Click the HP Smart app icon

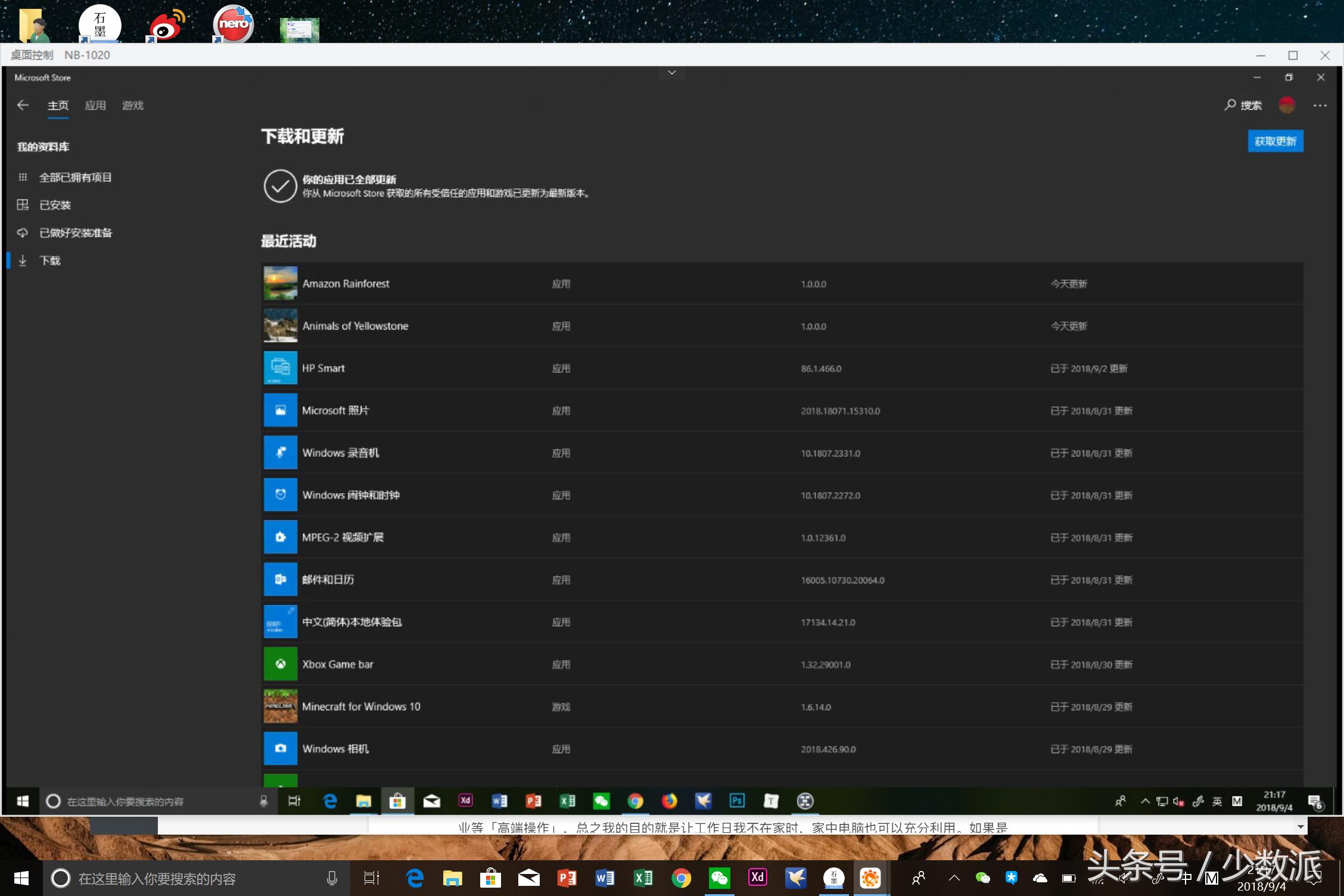[x=281, y=368]
